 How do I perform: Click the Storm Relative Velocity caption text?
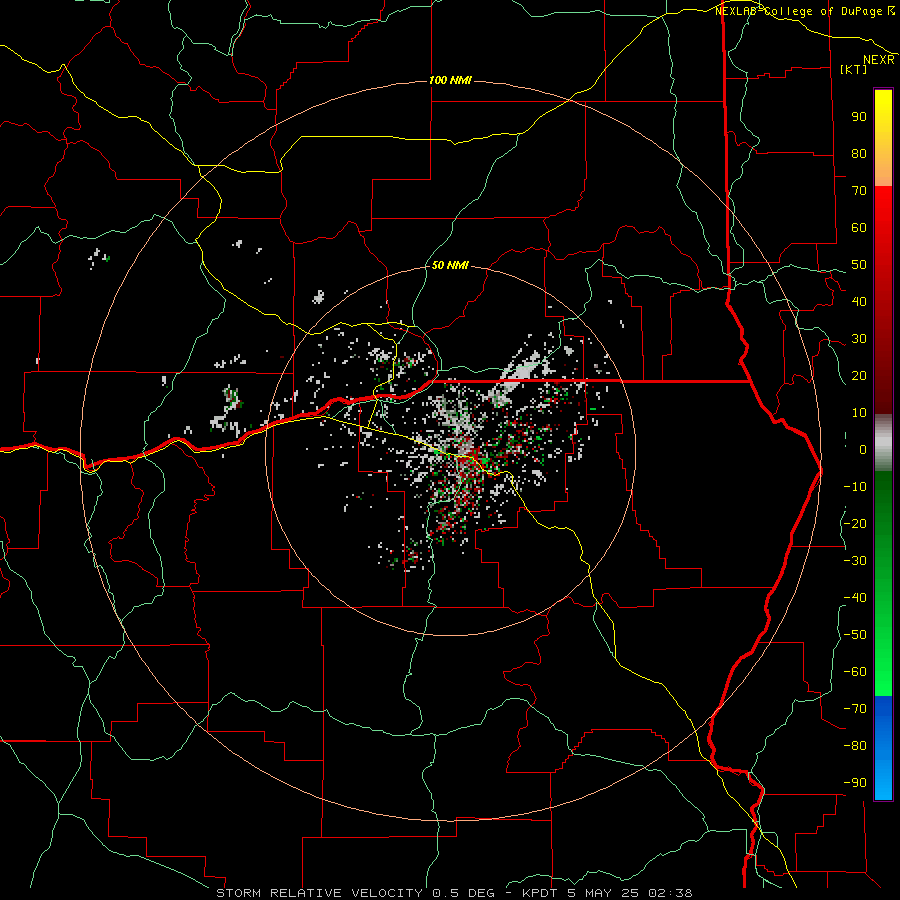click(x=454, y=893)
